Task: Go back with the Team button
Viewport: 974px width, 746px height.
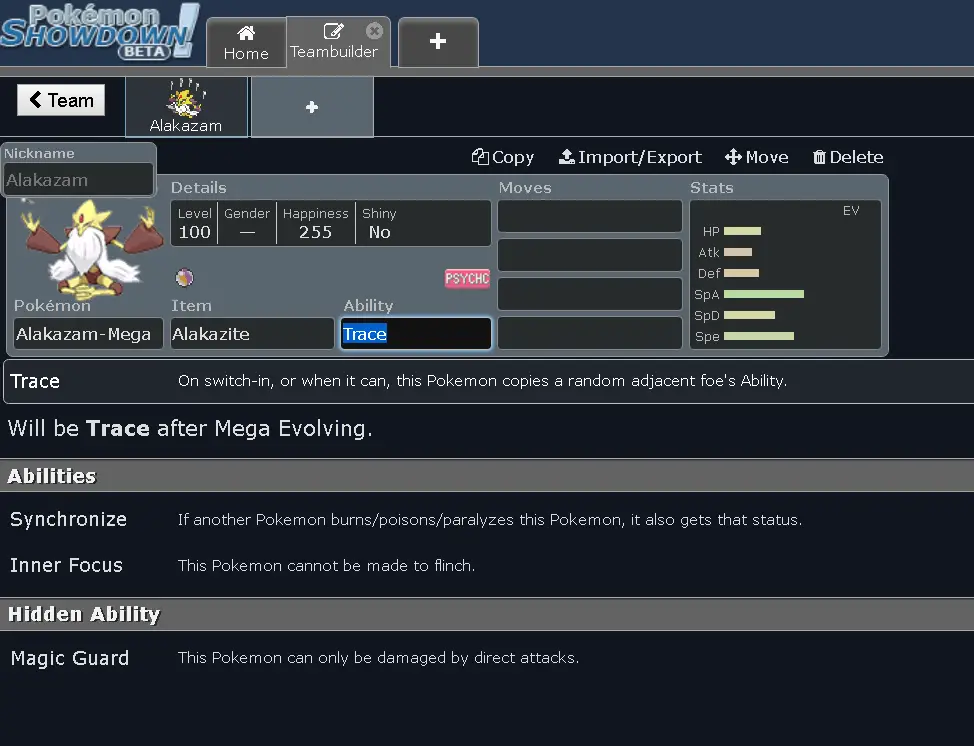Action: click(x=61, y=100)
